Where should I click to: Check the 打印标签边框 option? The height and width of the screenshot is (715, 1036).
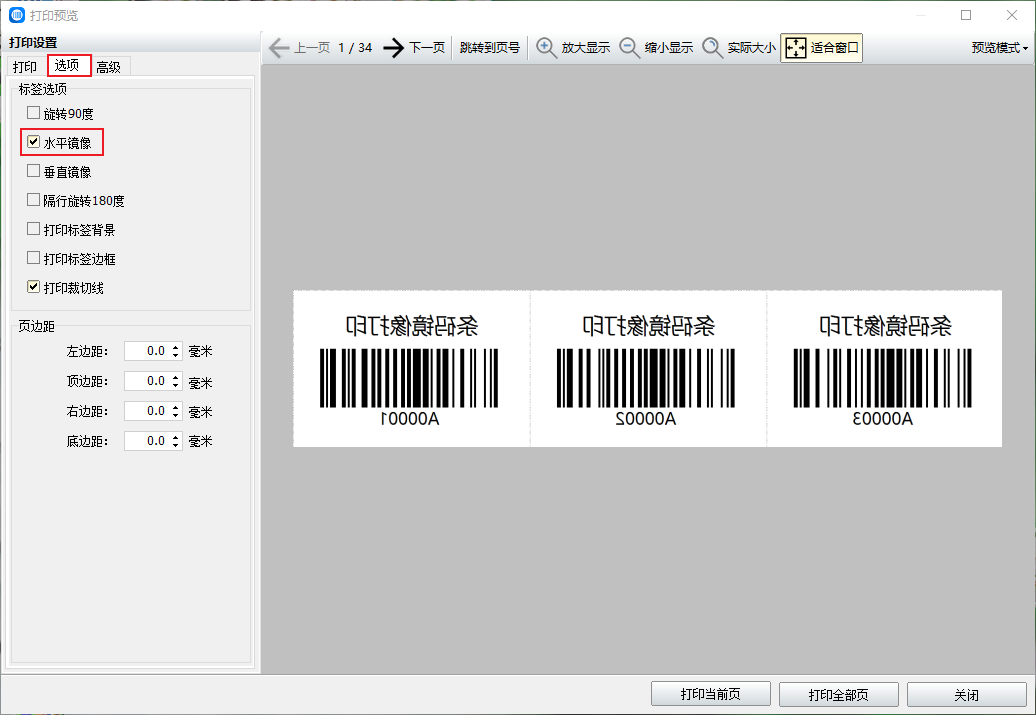(x=33, y=258)
